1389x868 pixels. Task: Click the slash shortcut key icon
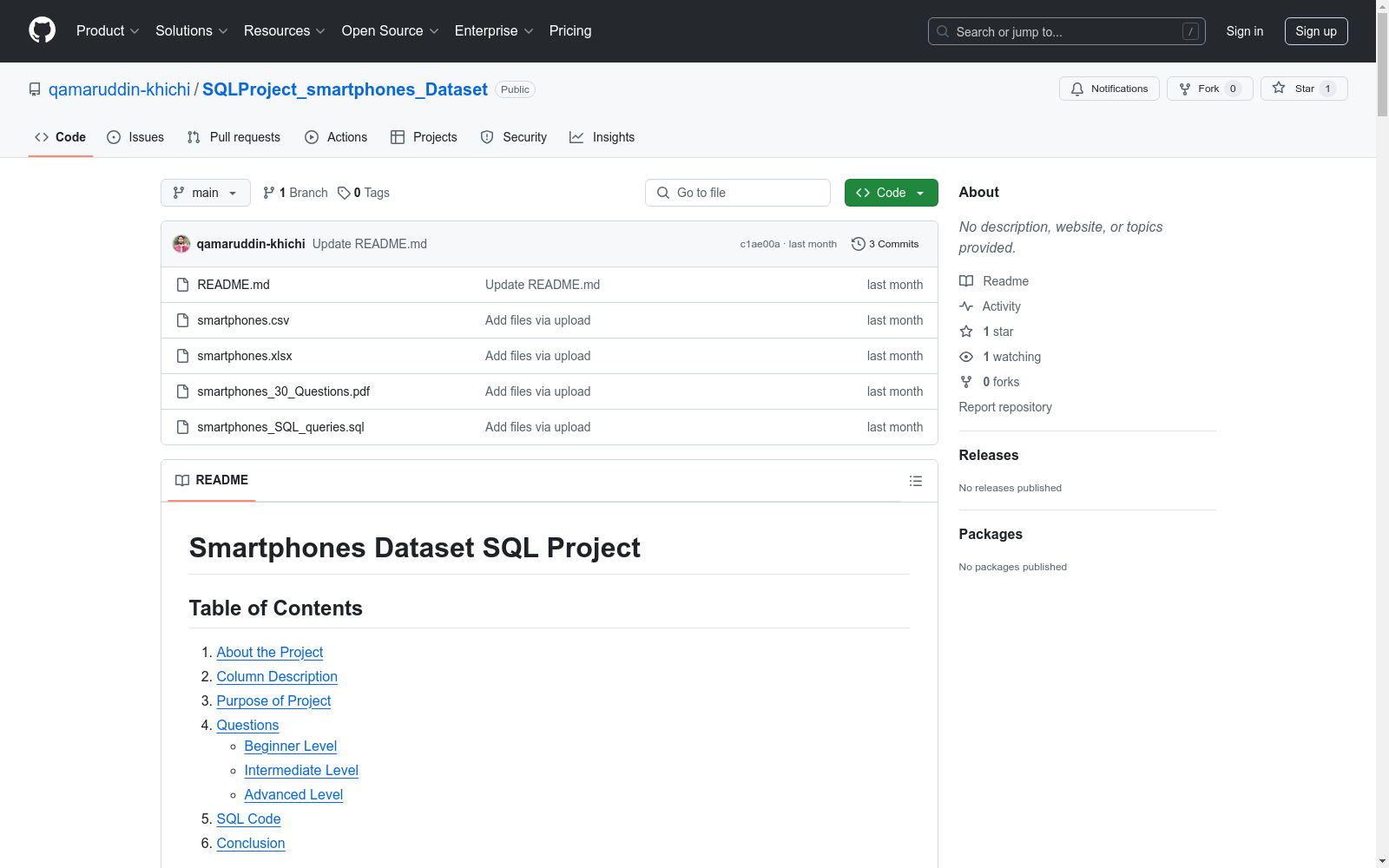(x=1190, y=31)
